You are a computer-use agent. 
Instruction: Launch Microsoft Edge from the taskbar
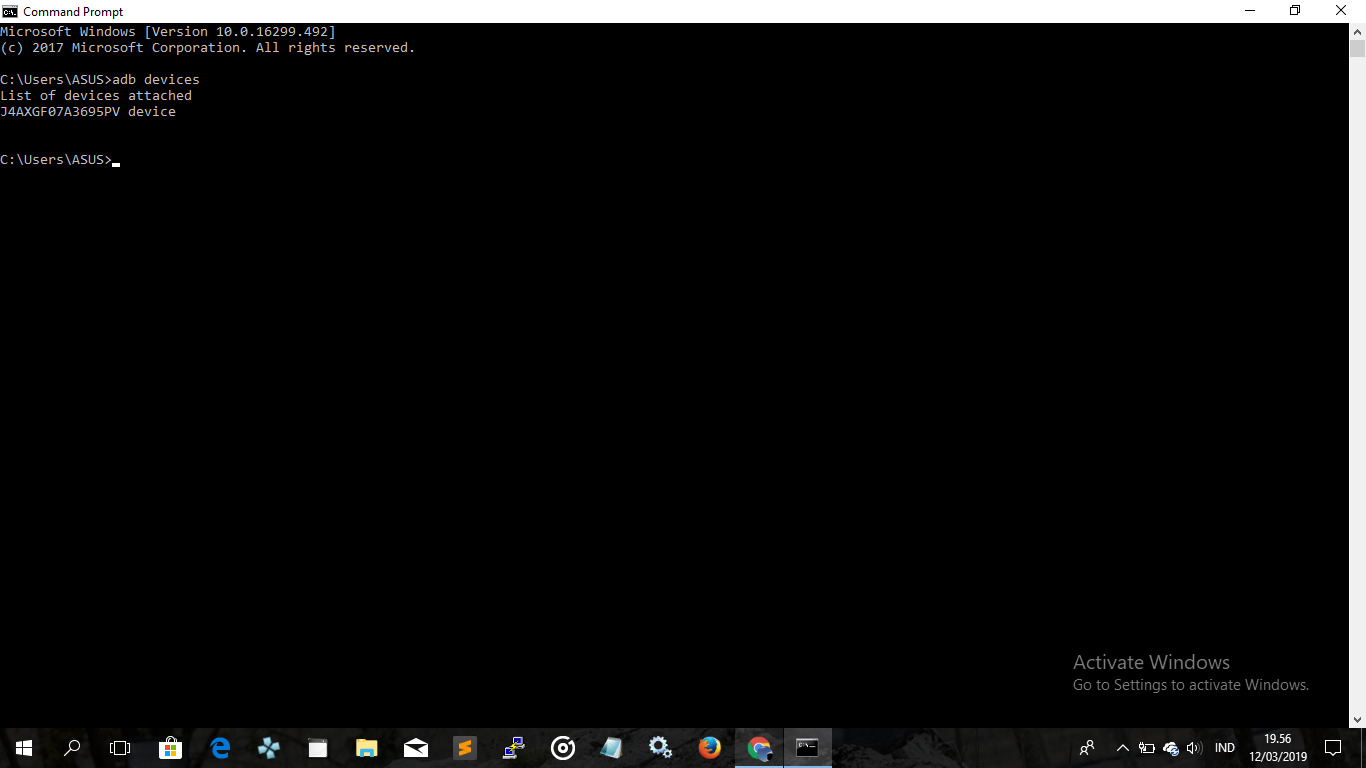click(x=219, y=747)
